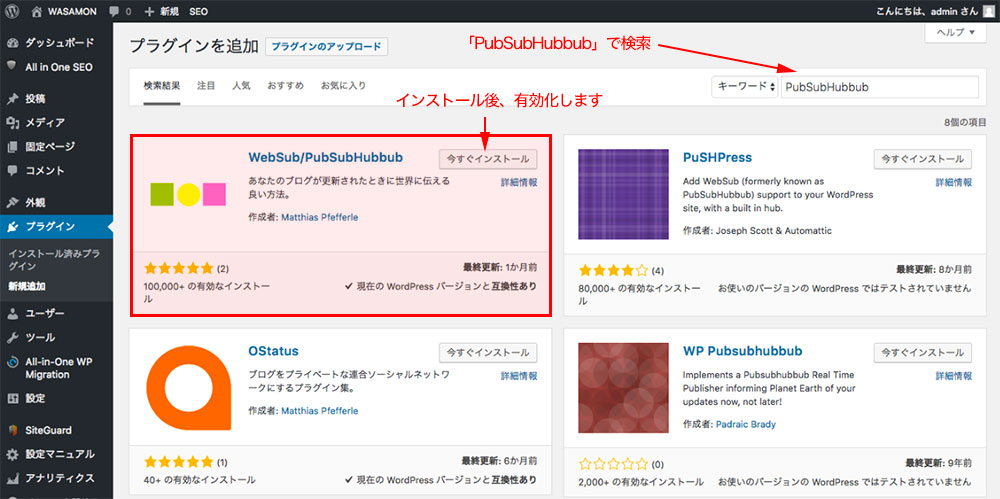Click OStatus orange logo thumbnail
This screenshot has height=499, width=1000.
click(x=188, y=388)
